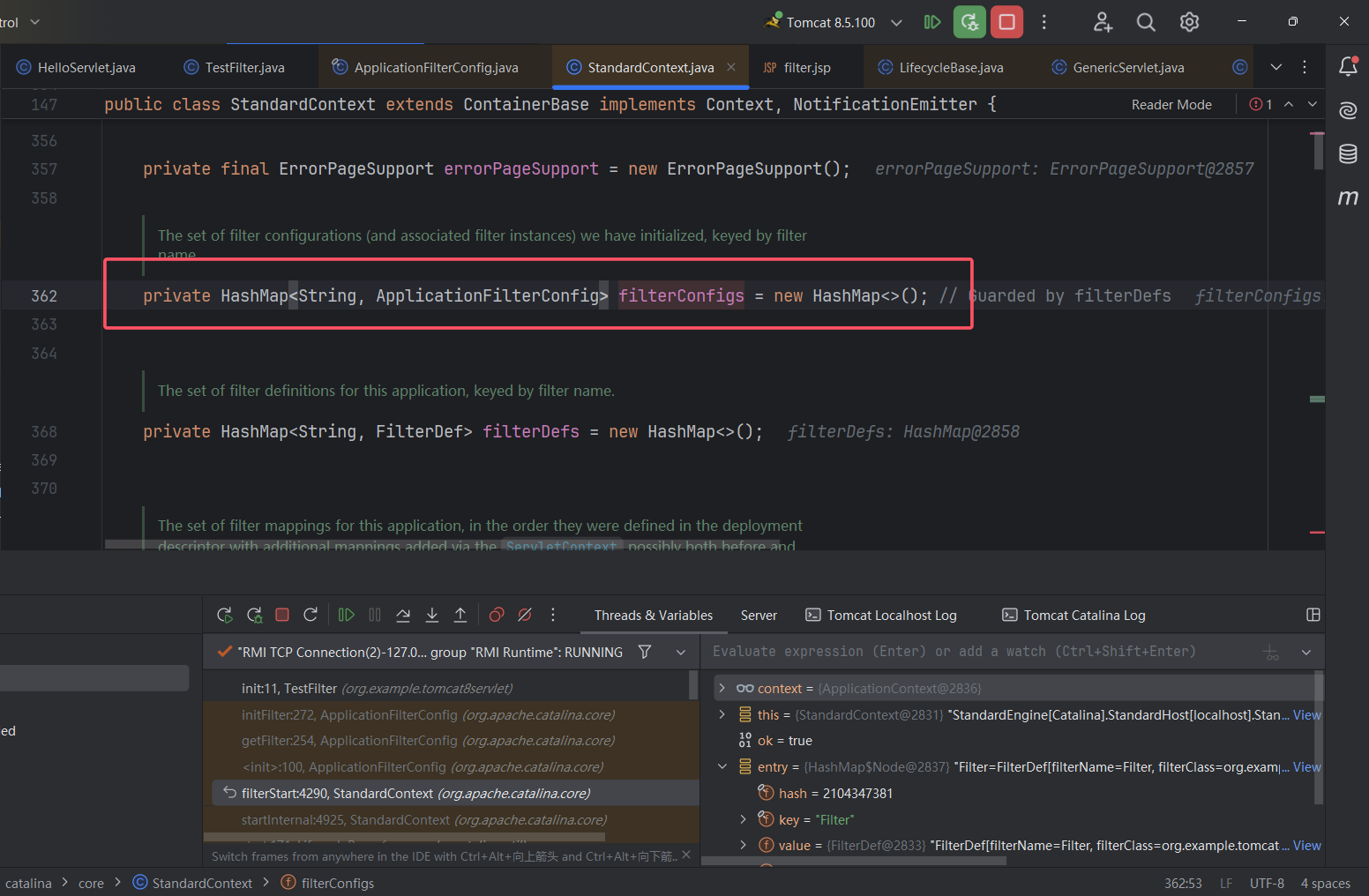Click add watch icon in evaluate field
This screenshot has width=1369, height=896.
click(x=1271, y=653)
